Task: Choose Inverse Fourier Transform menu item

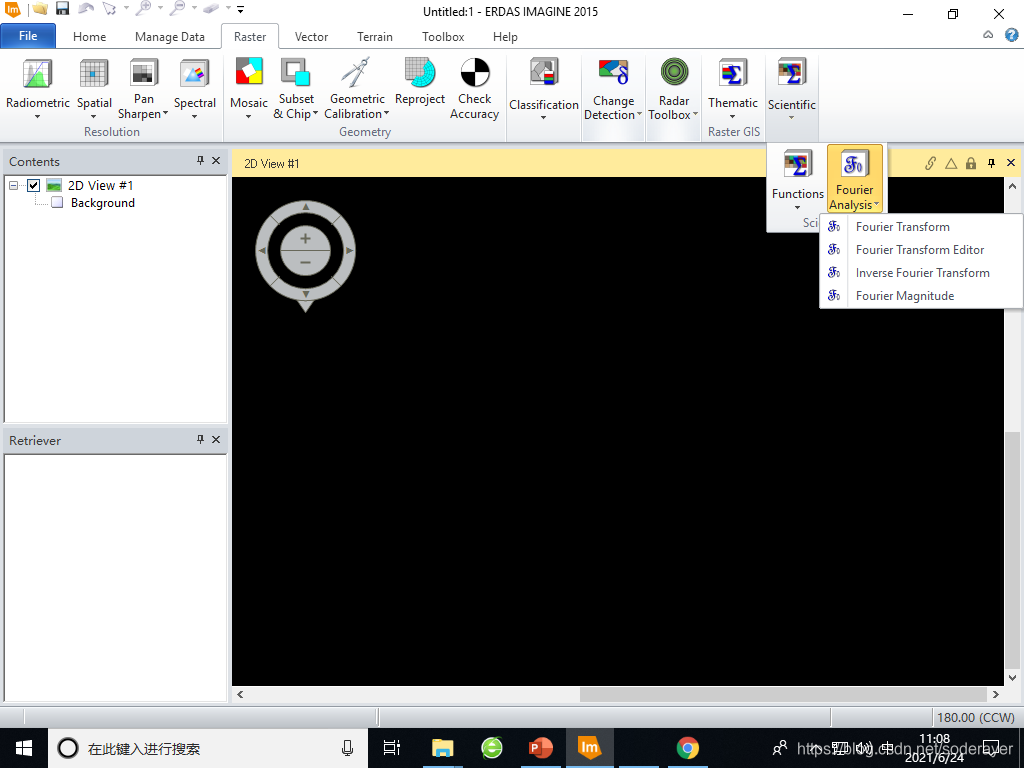Action: 921,272
